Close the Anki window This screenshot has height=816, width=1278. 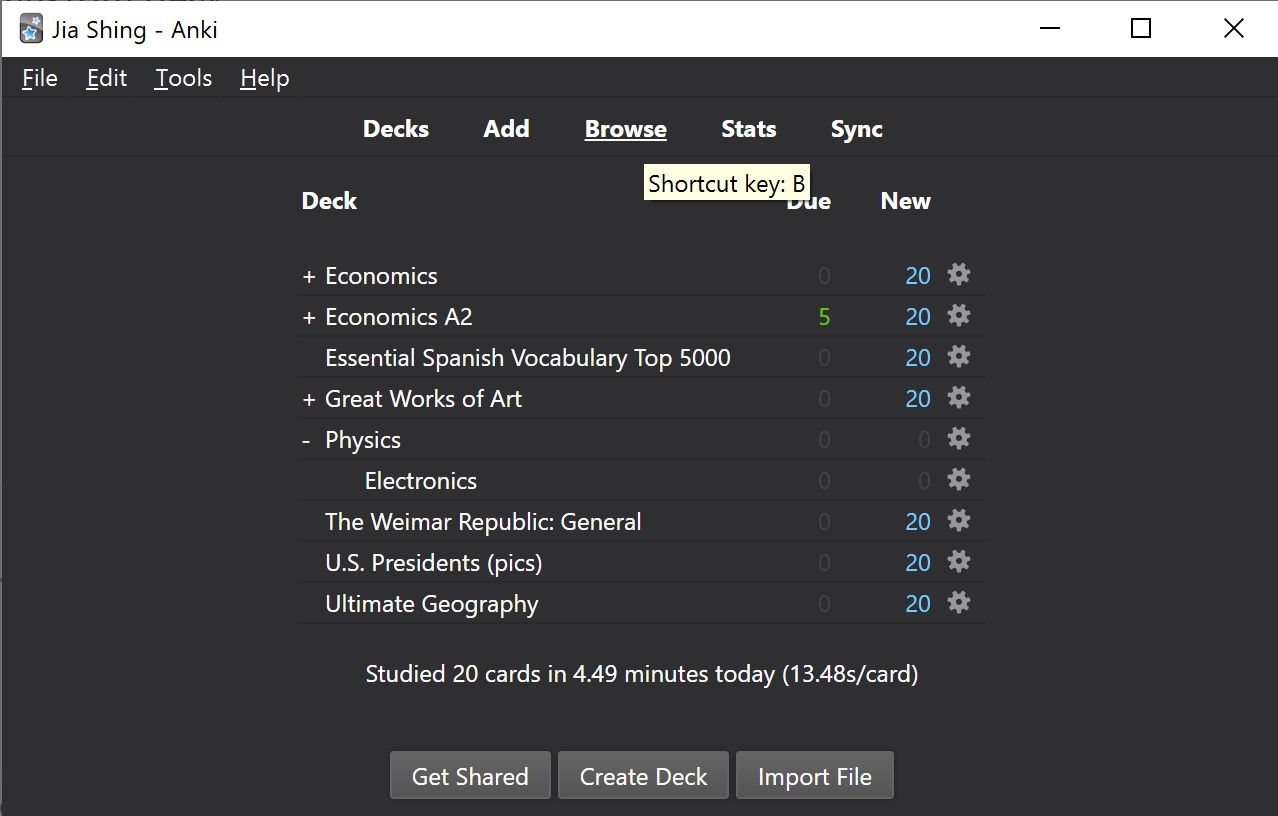click(x=1233, y=29)
